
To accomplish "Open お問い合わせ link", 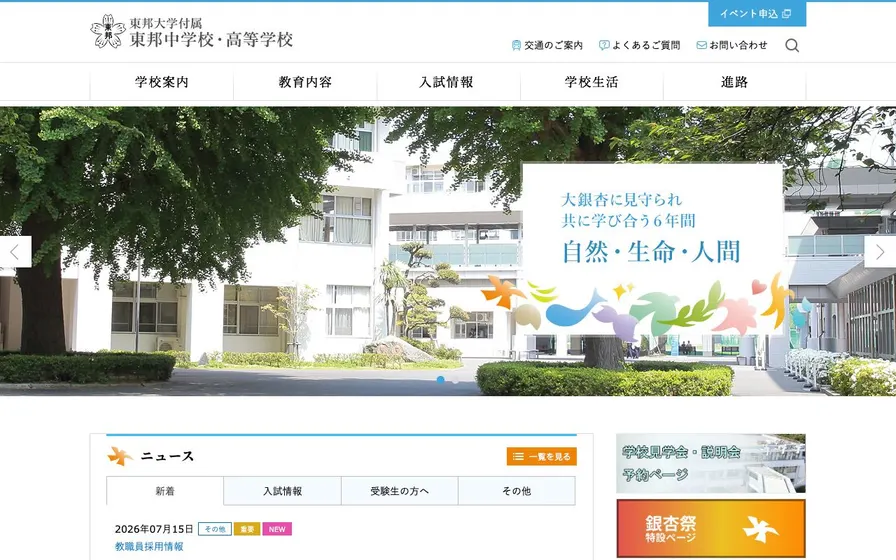I will point(732,45).
